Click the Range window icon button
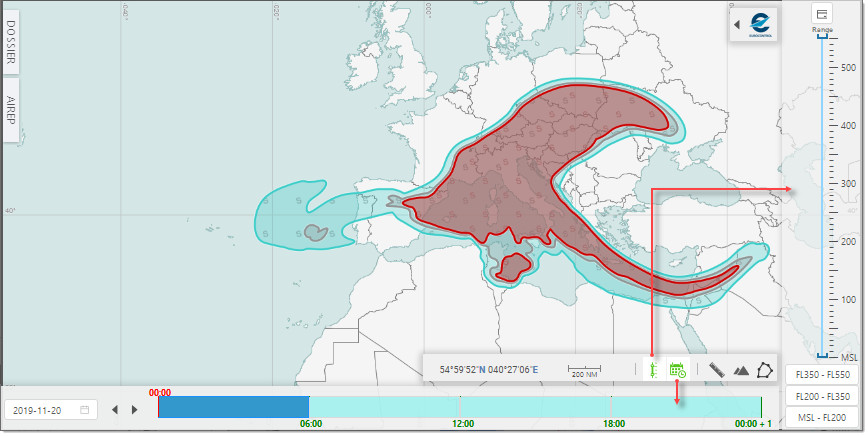The image size is (868, 436). [822, 14]
